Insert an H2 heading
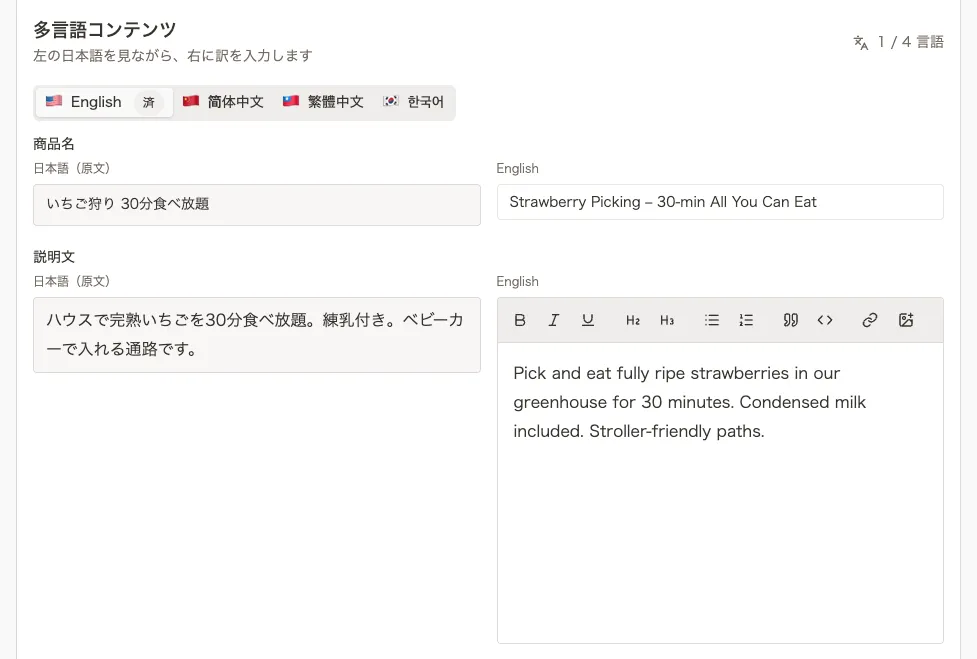Screen dimensions: 977x659 click(x=633, y=320)
